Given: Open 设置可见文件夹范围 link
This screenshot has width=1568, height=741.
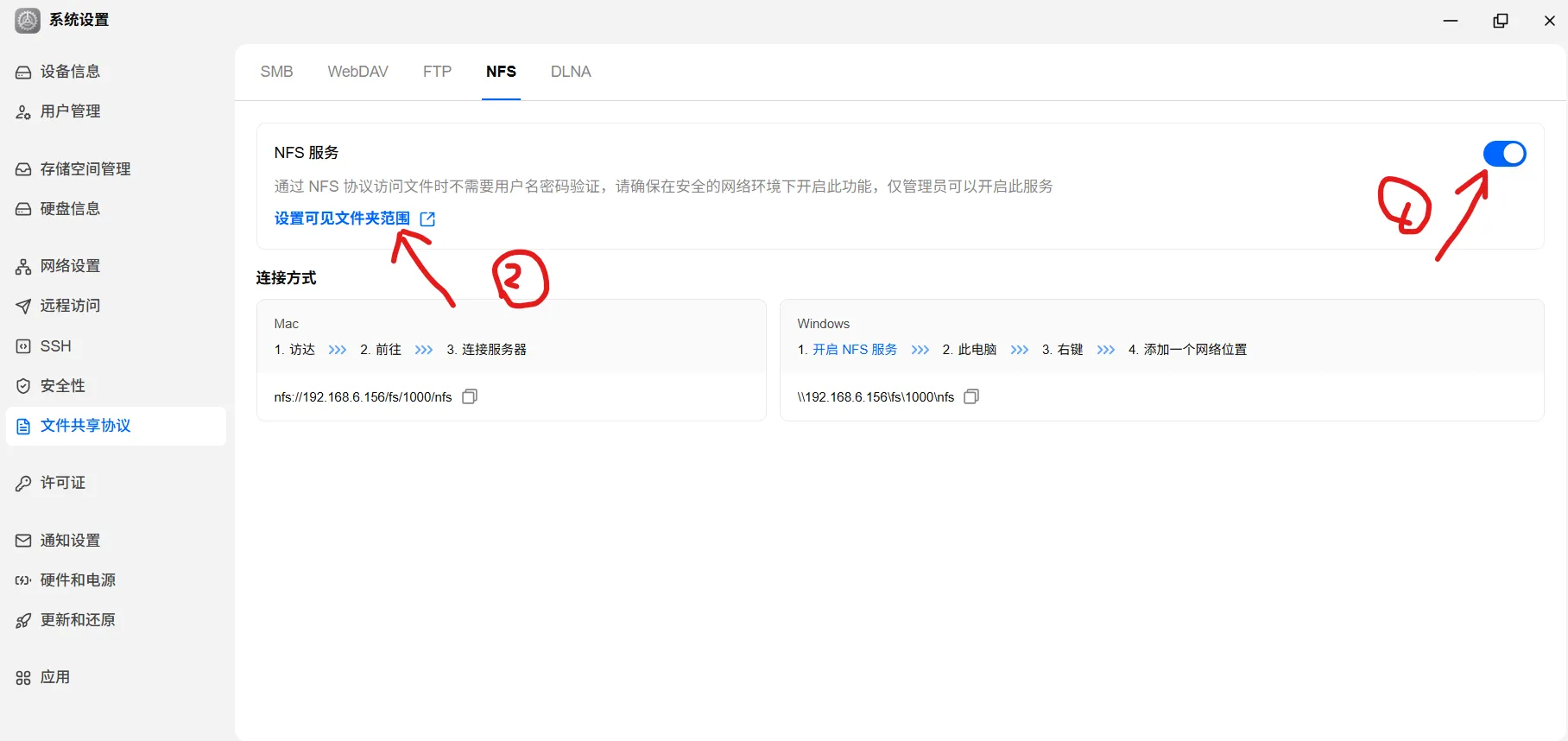Looking at the screenshot, I should point(343,218).
